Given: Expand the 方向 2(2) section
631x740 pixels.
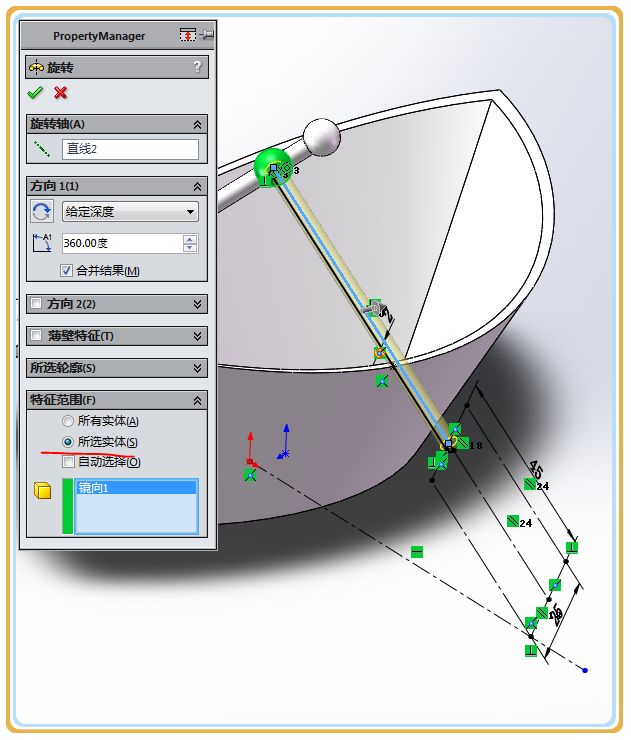Looking at the screenshot, I should click(197, 304).
